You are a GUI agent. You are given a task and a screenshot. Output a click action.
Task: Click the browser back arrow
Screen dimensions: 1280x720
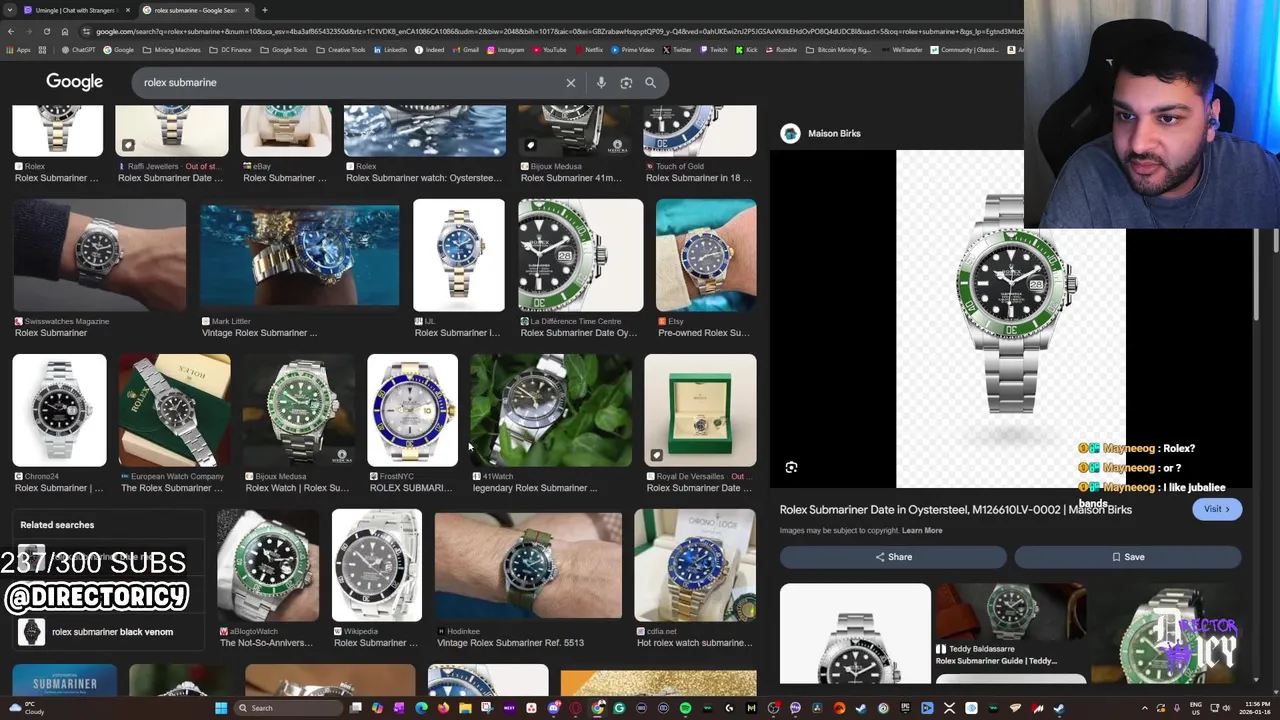coord(10,31)
